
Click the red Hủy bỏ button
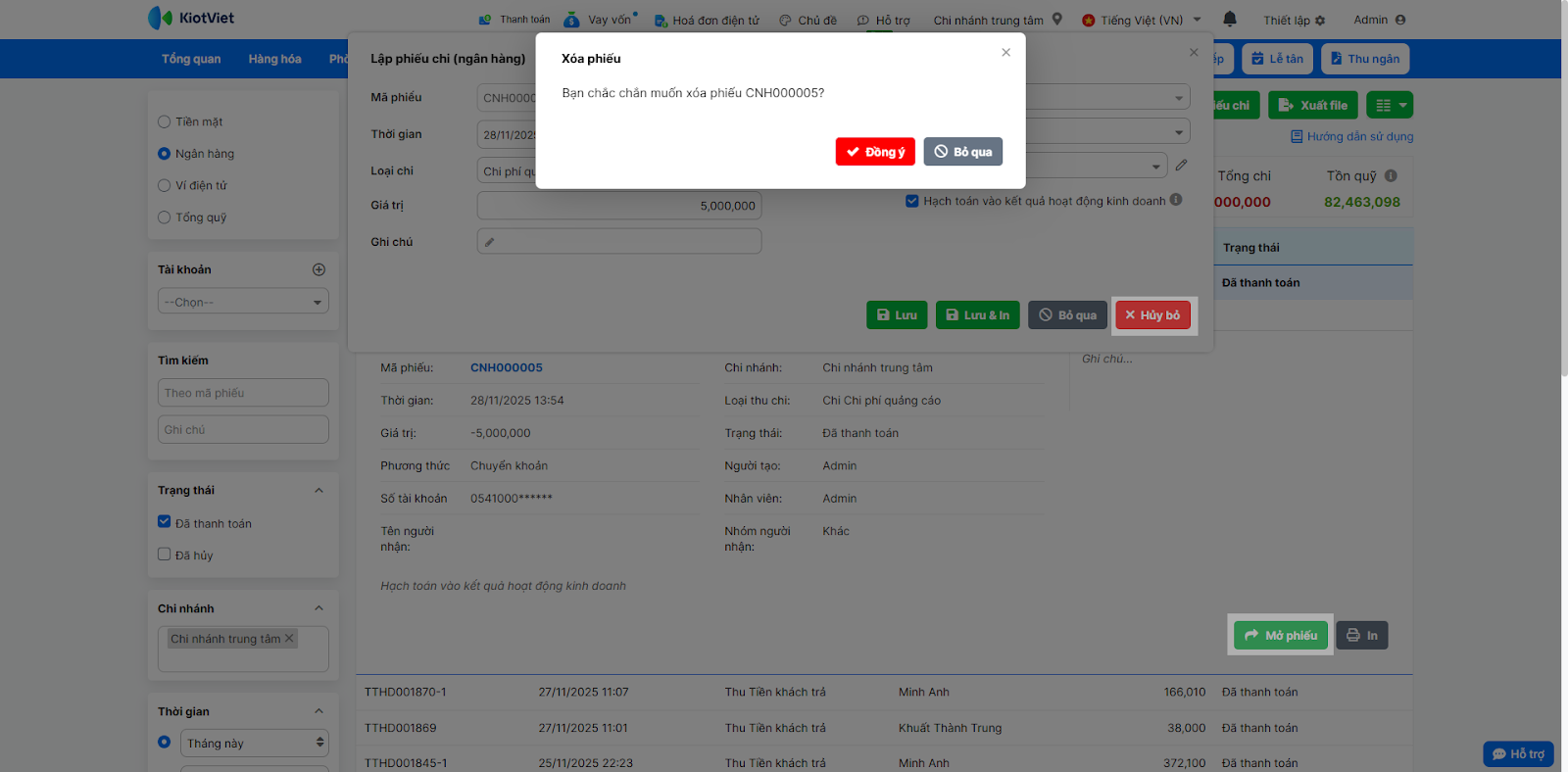1153,315
